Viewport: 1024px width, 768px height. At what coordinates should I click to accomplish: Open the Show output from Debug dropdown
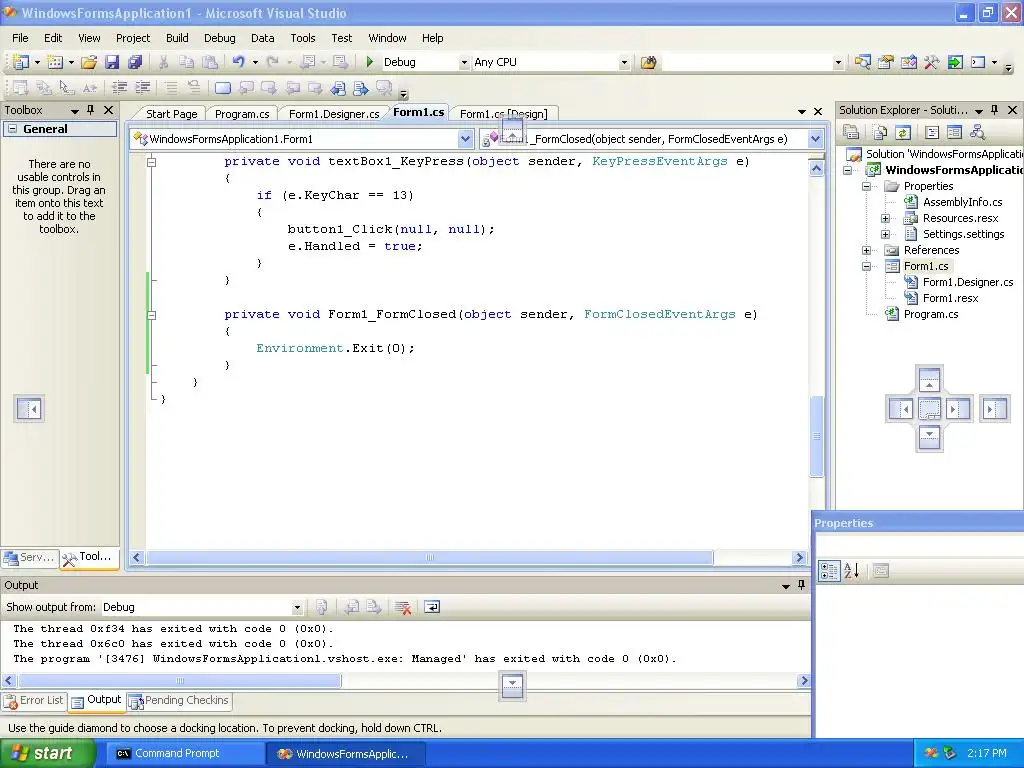(x=297, y=607)
